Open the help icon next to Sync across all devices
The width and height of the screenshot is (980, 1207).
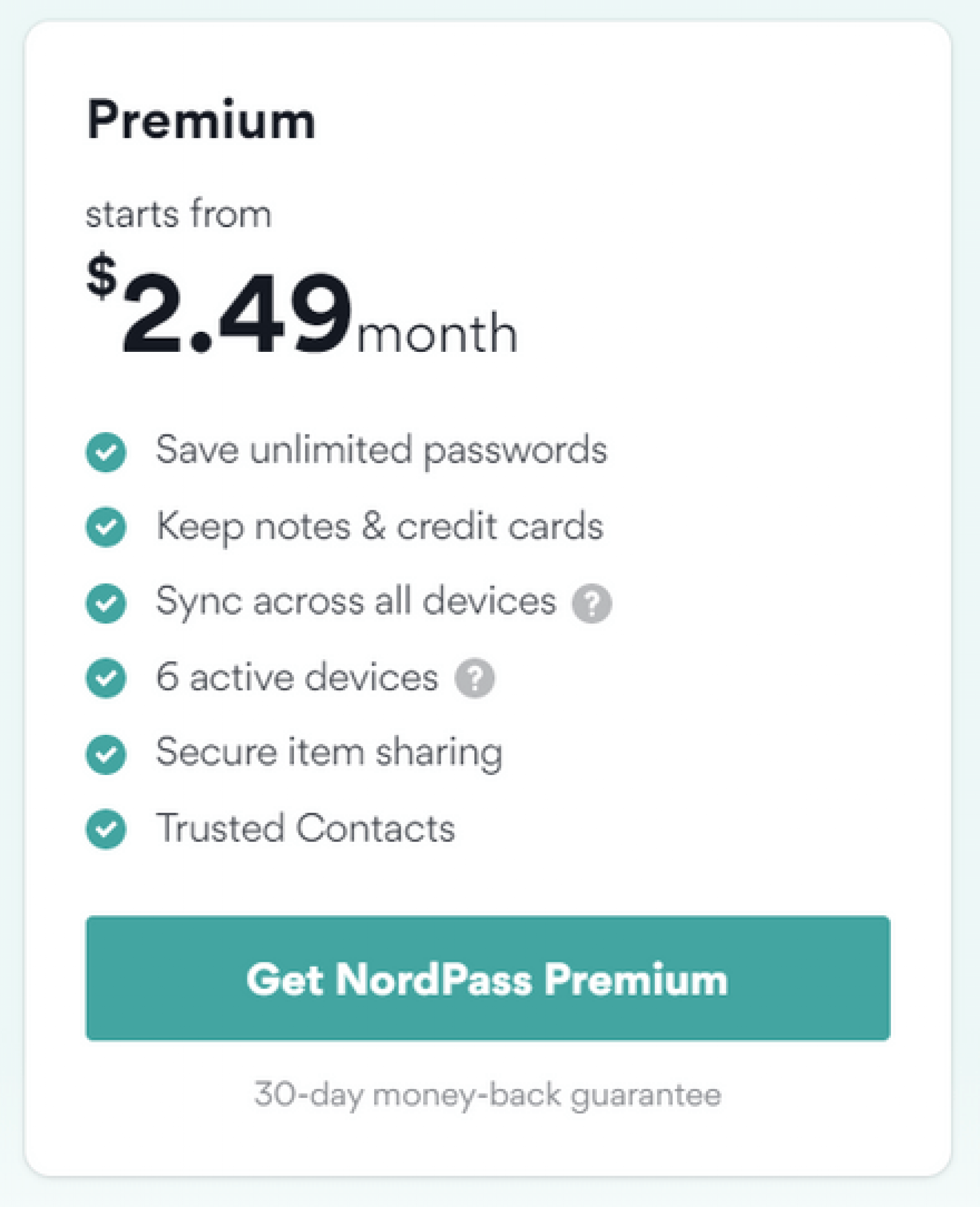click(x=594, y=602)
